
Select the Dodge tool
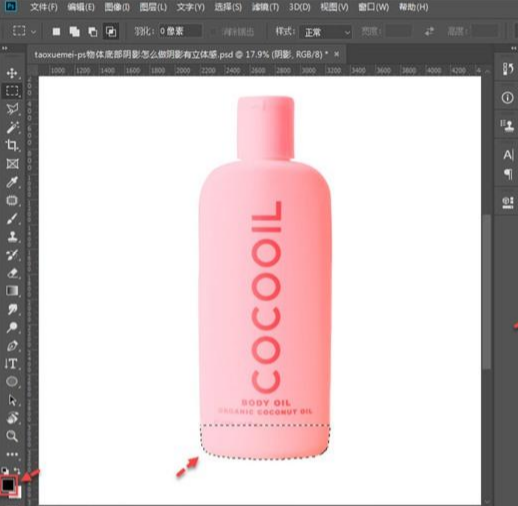12,327
